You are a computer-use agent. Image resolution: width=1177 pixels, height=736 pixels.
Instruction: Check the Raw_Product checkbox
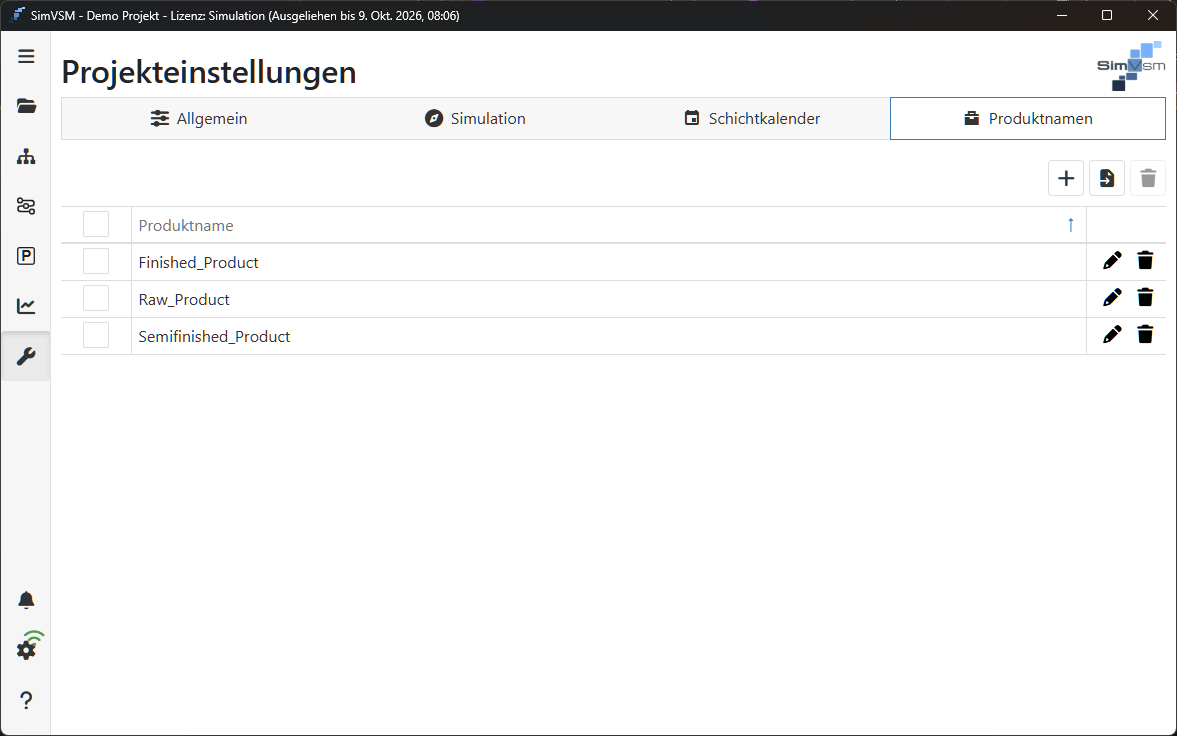96,297
